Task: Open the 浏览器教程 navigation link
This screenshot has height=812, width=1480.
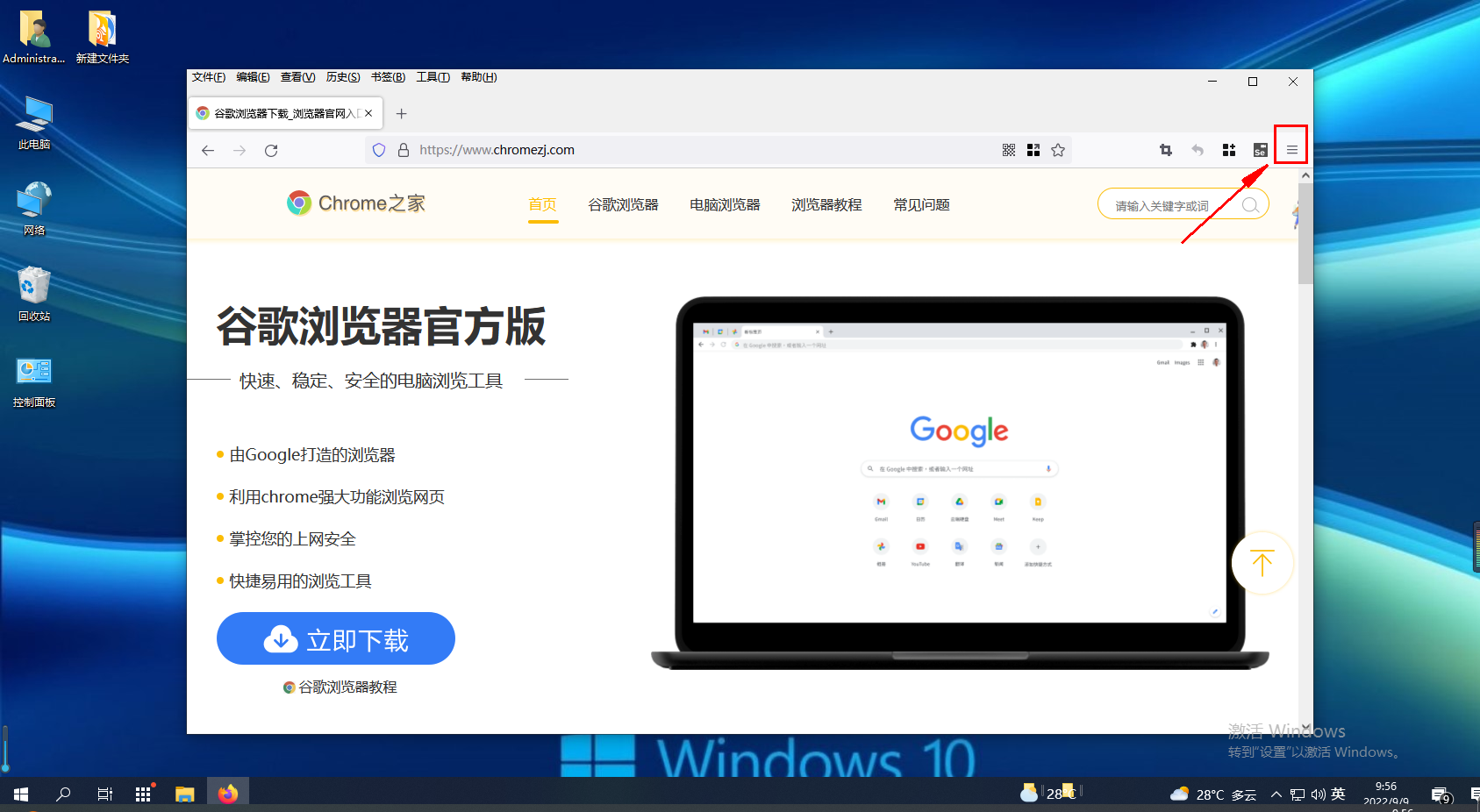Action: [x=826, y=204]
